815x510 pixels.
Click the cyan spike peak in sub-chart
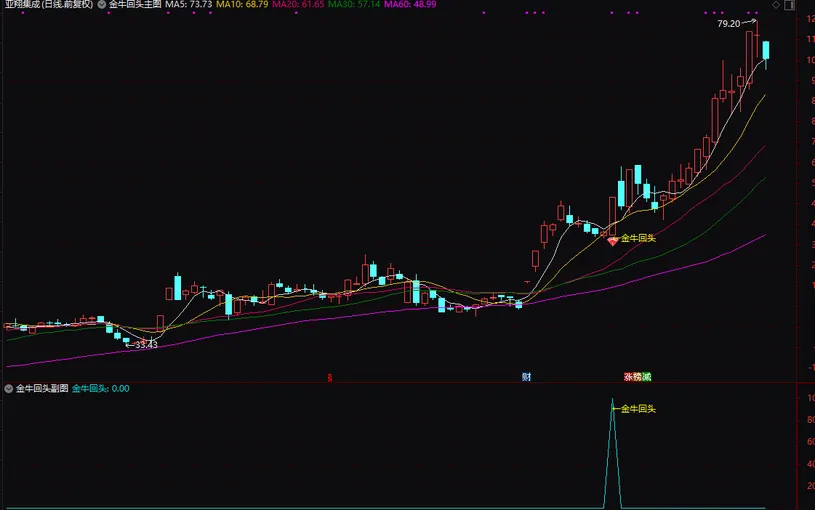coord(612,401)
